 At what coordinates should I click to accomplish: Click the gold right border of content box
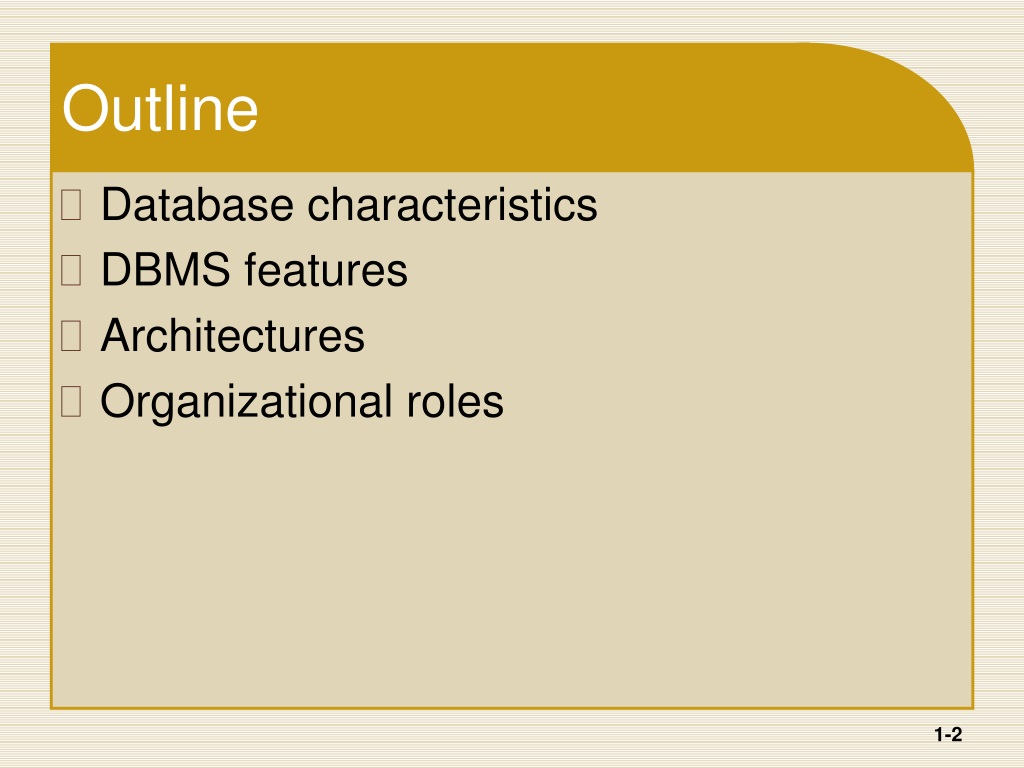pos(973,440)
